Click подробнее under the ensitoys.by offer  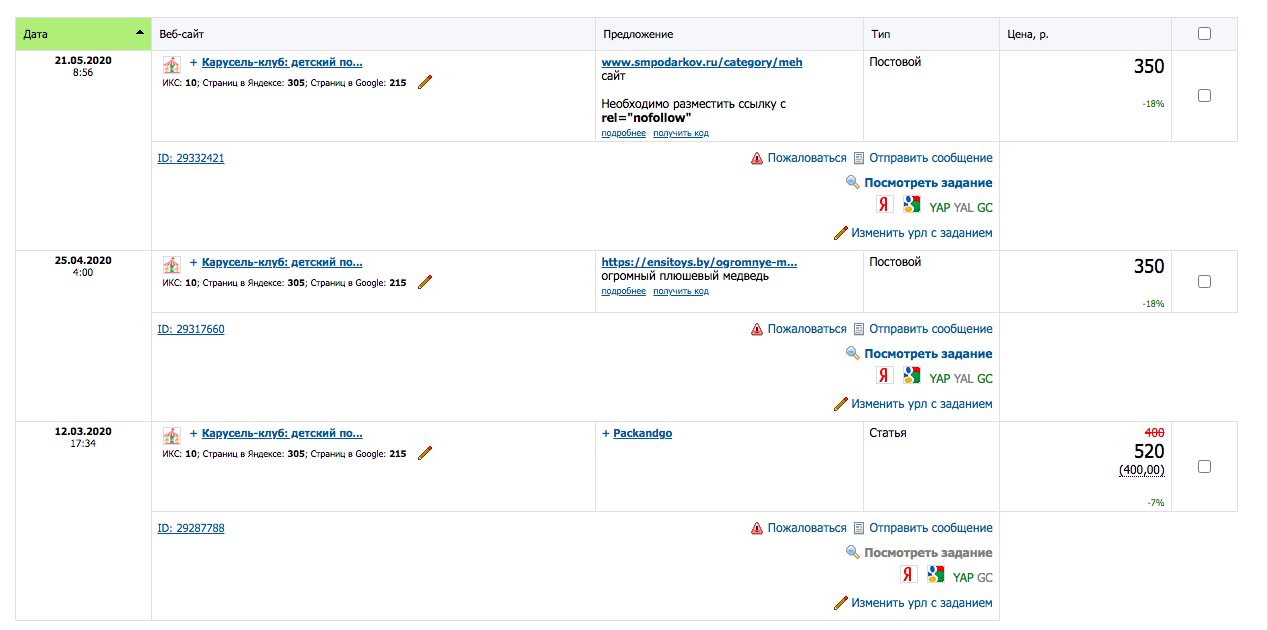(623, 291)
